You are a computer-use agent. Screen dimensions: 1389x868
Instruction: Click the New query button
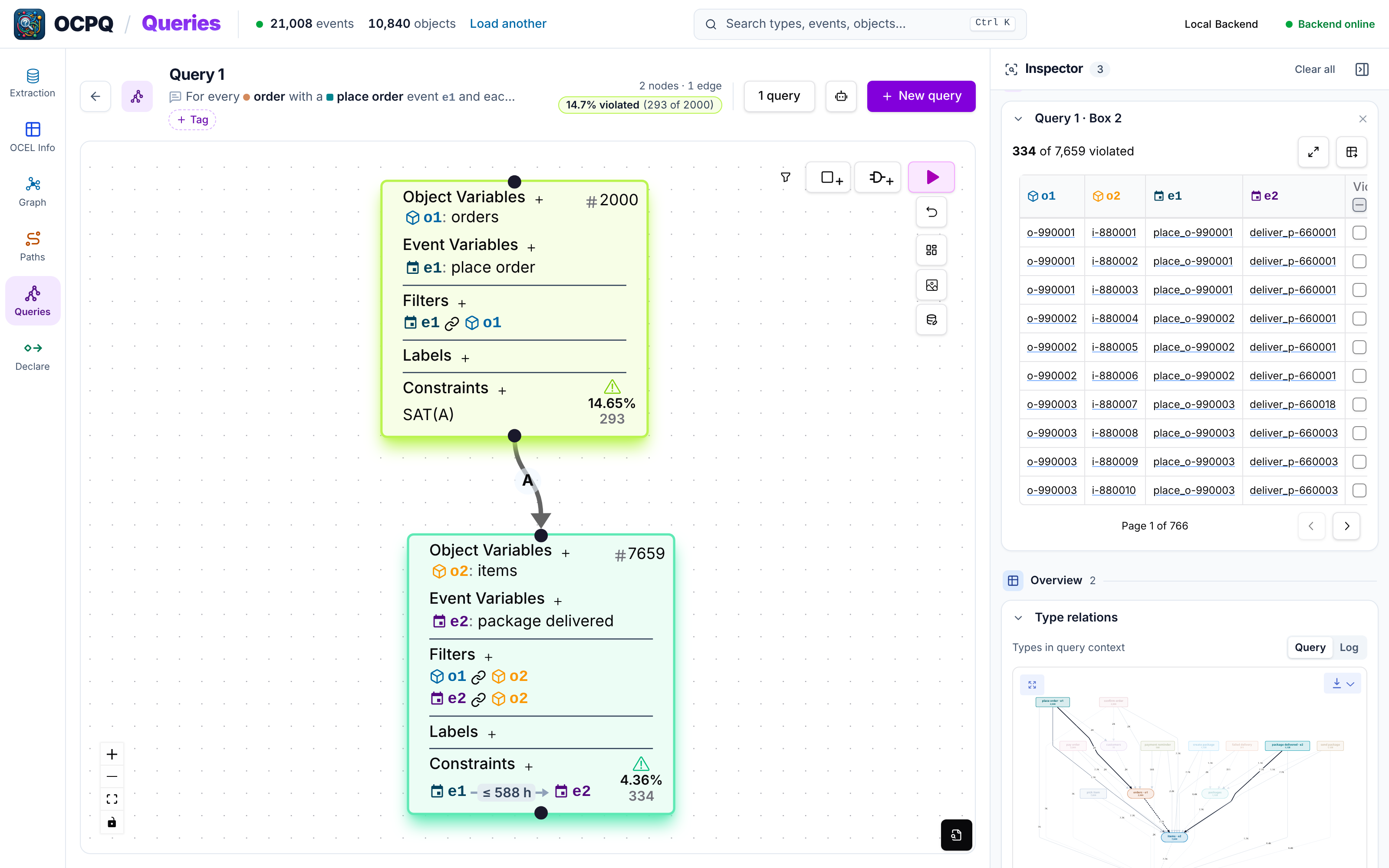click(921, 96)
